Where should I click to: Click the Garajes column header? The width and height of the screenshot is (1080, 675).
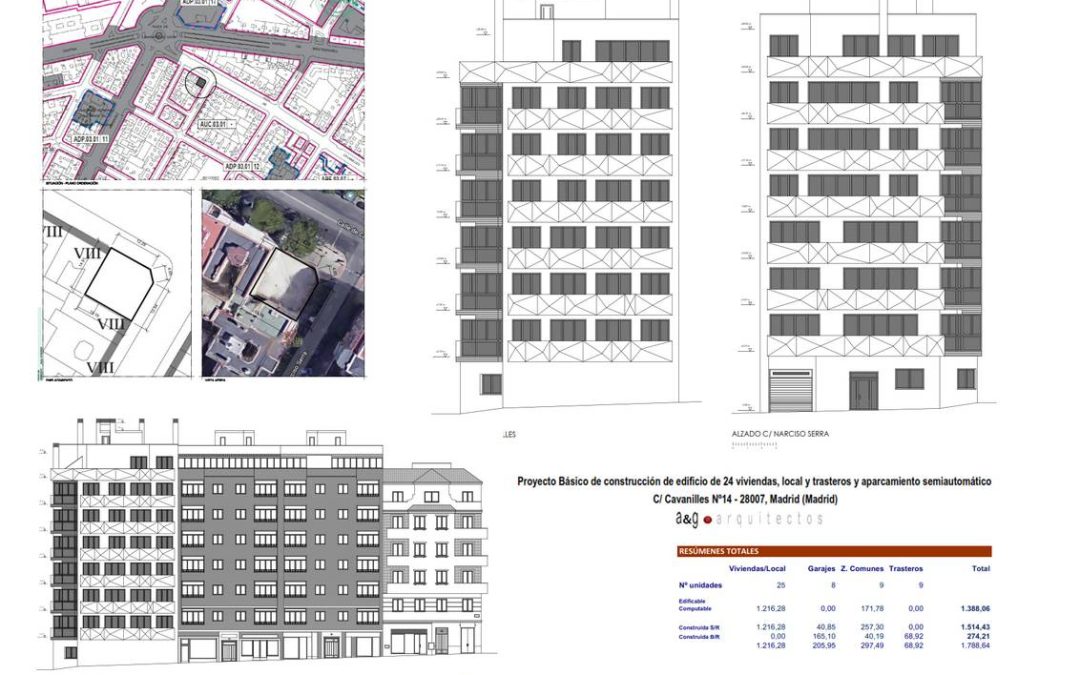[x=821, y=568]
